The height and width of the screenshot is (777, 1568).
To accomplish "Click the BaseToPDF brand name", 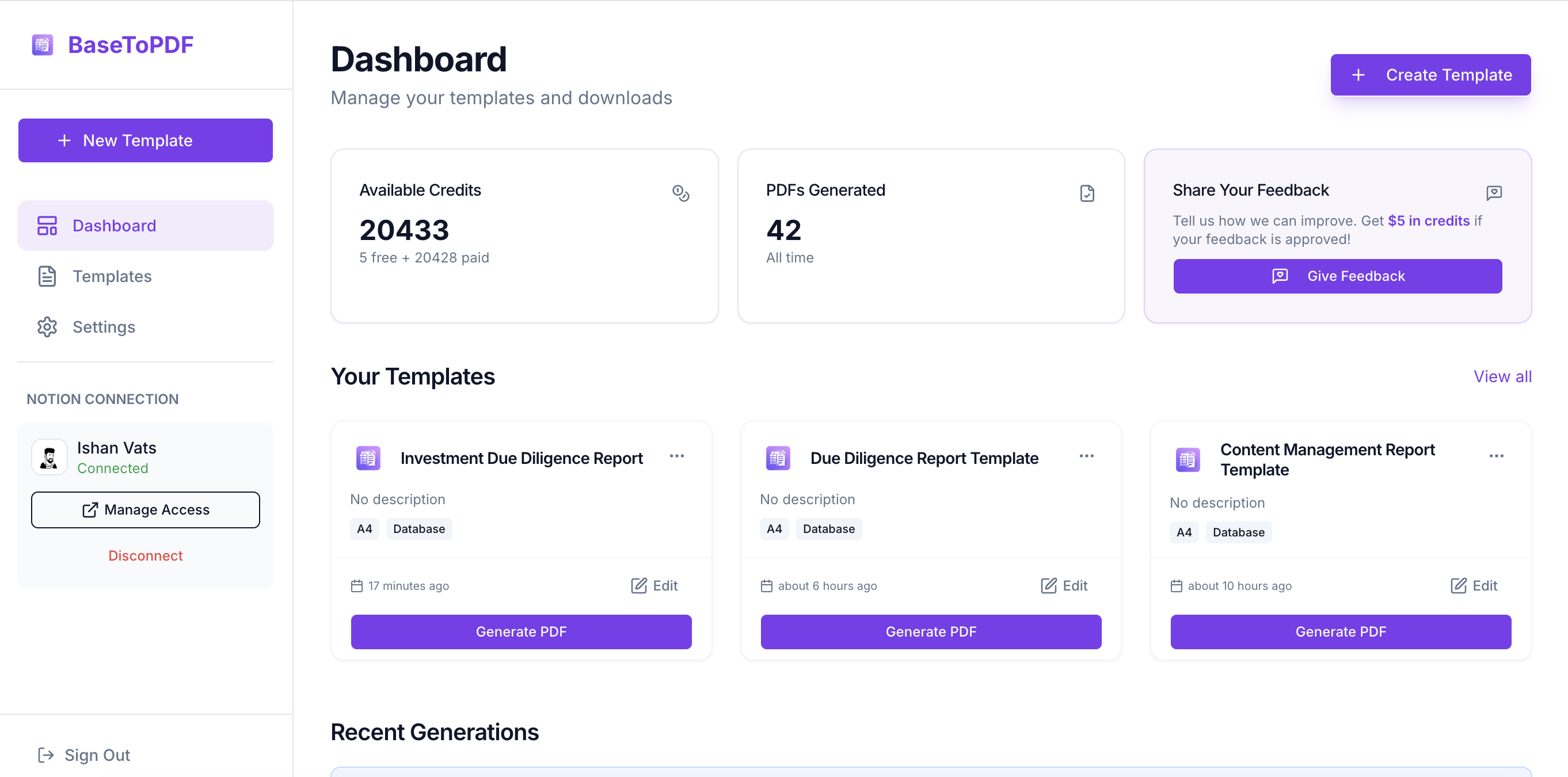I will point(130,44).
